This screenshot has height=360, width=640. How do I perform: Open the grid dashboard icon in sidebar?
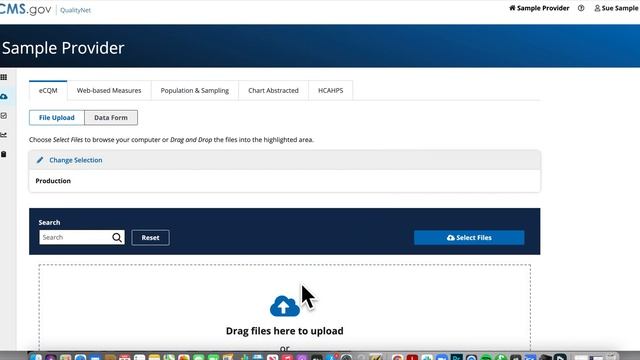point(4,77)
